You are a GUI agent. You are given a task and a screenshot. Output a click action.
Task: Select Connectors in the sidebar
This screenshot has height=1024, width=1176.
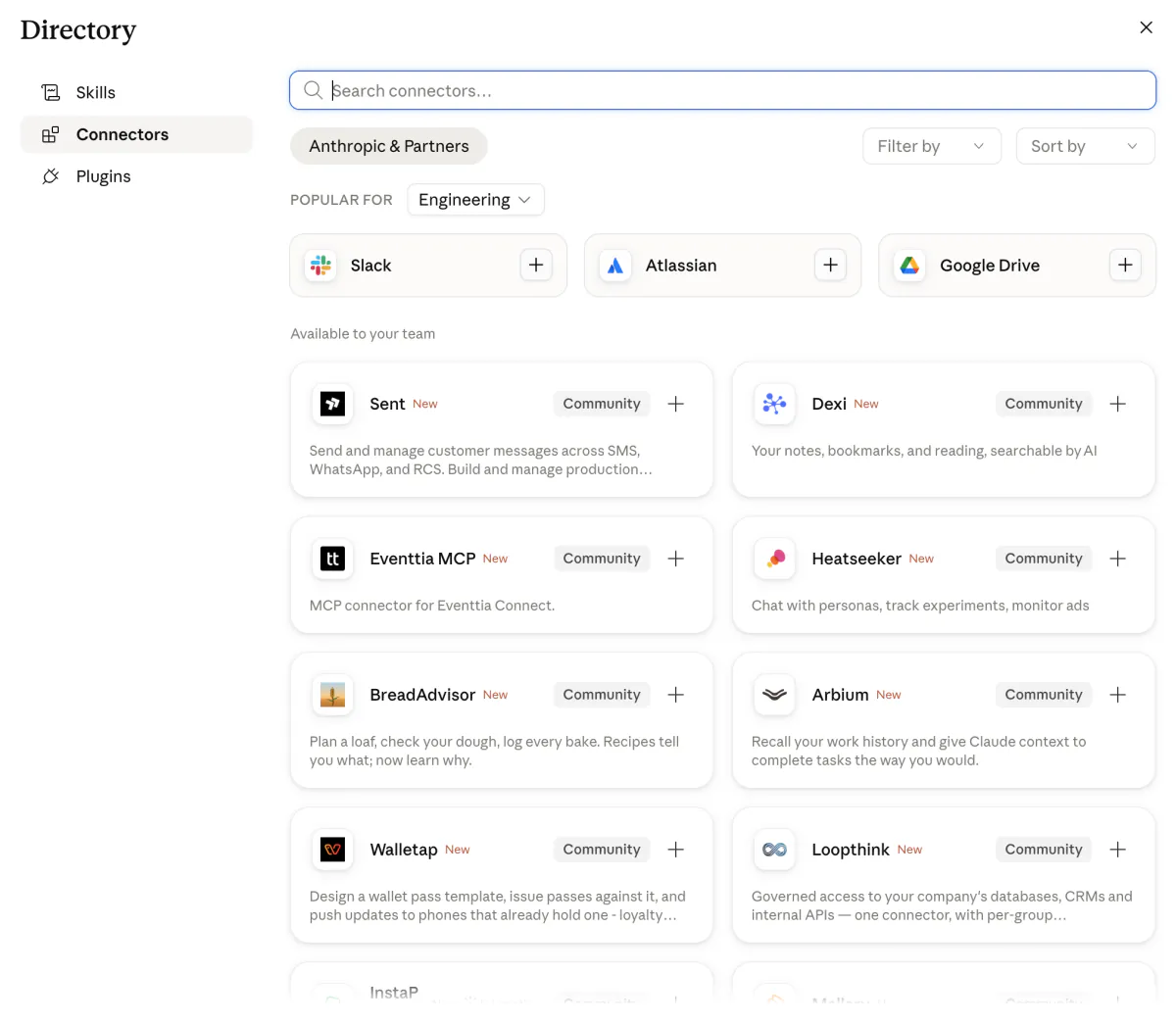pyautogui.click(x=136, y=134)
